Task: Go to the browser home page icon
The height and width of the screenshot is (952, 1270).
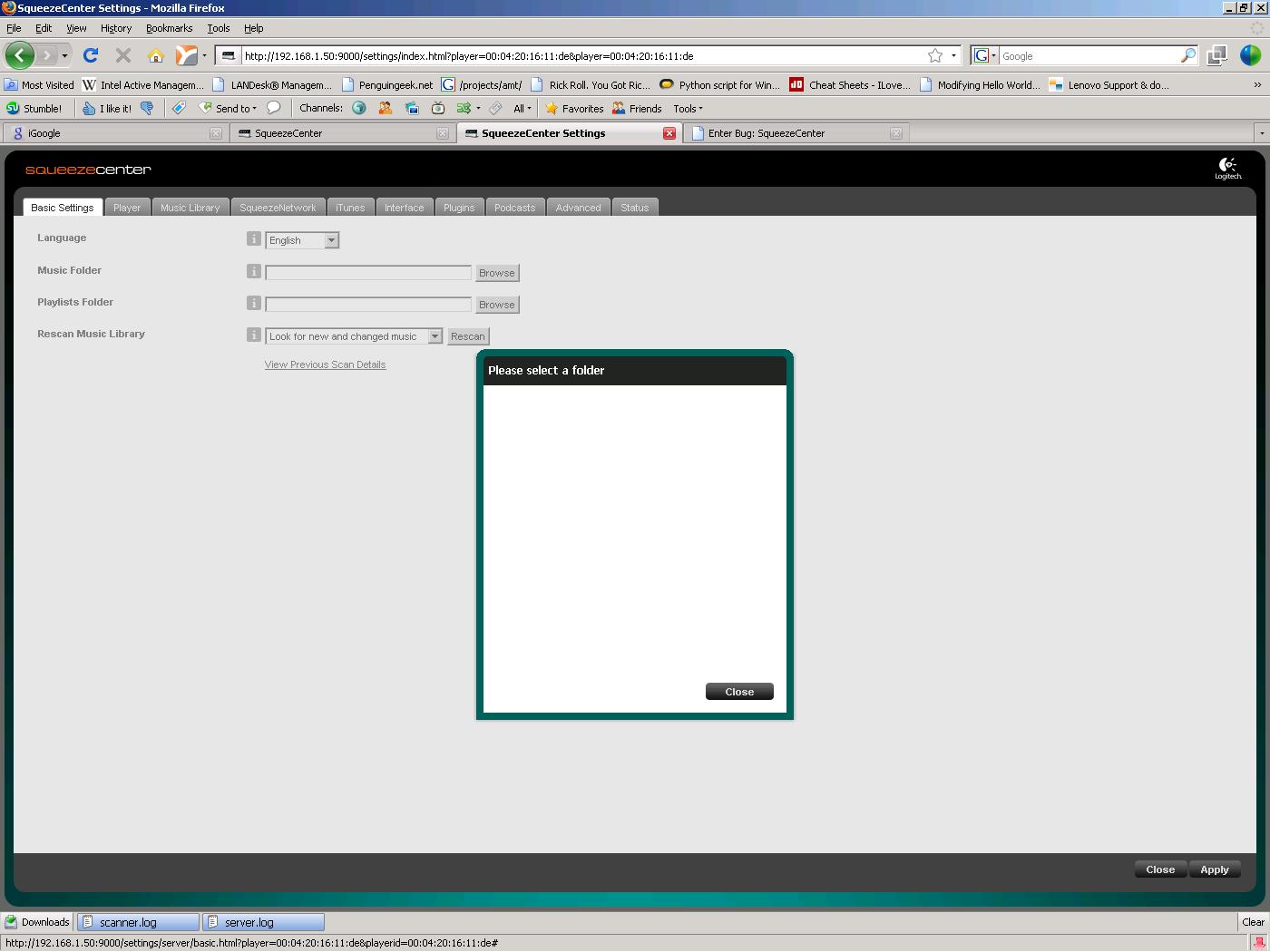Action: pyautogui.click(x=156, y=56)
